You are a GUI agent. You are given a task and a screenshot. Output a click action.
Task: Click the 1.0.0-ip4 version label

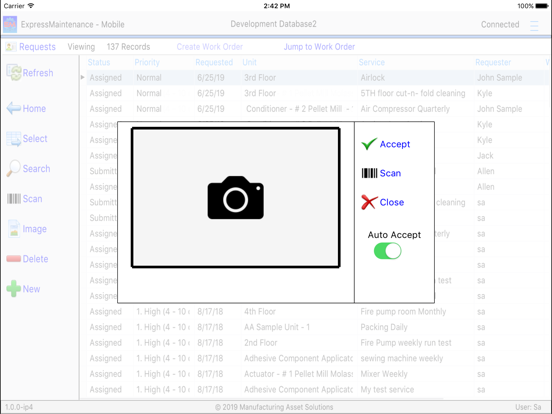pyautogui.click(x=19, y=407)
